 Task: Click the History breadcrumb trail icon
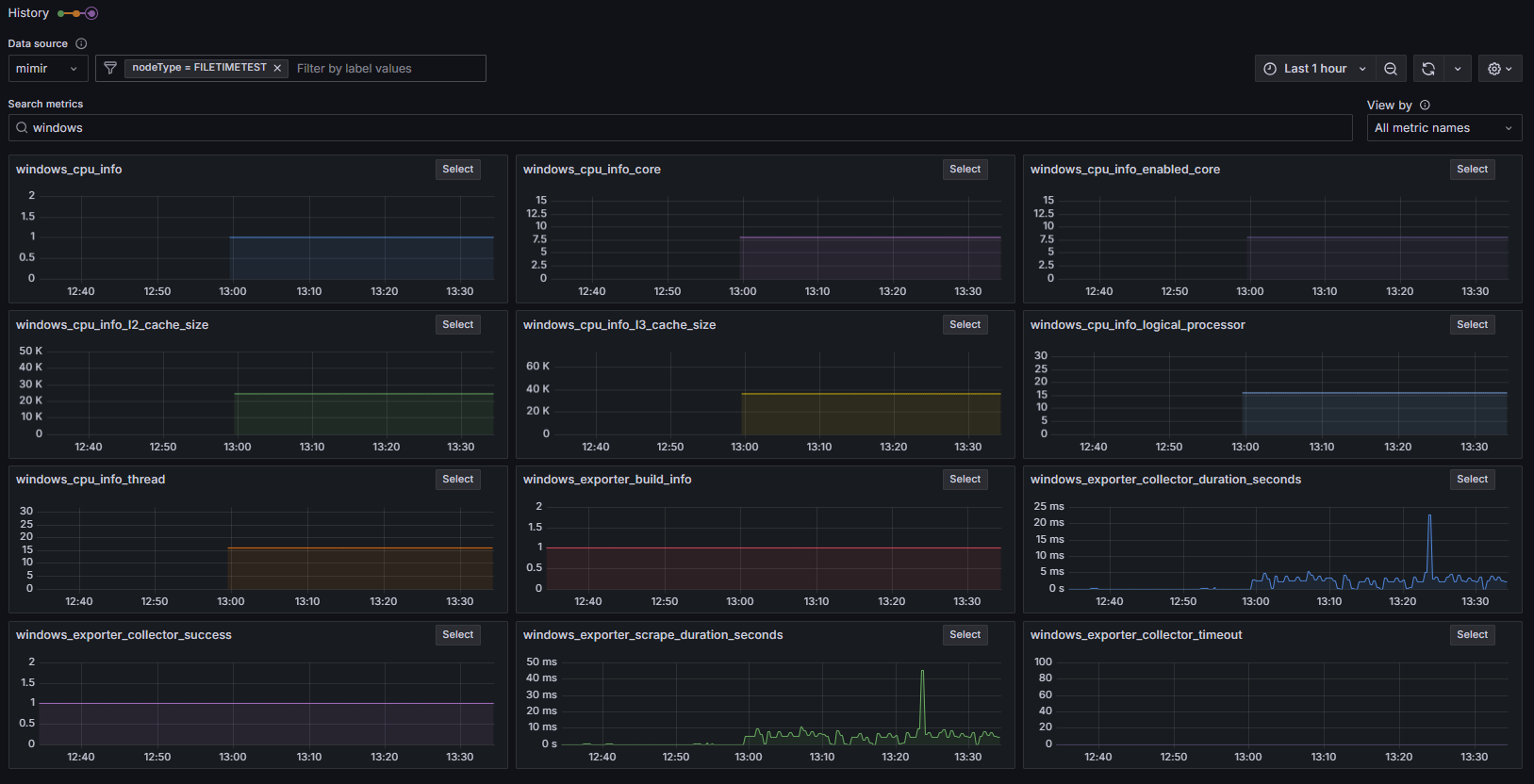(x=77, y=13)
